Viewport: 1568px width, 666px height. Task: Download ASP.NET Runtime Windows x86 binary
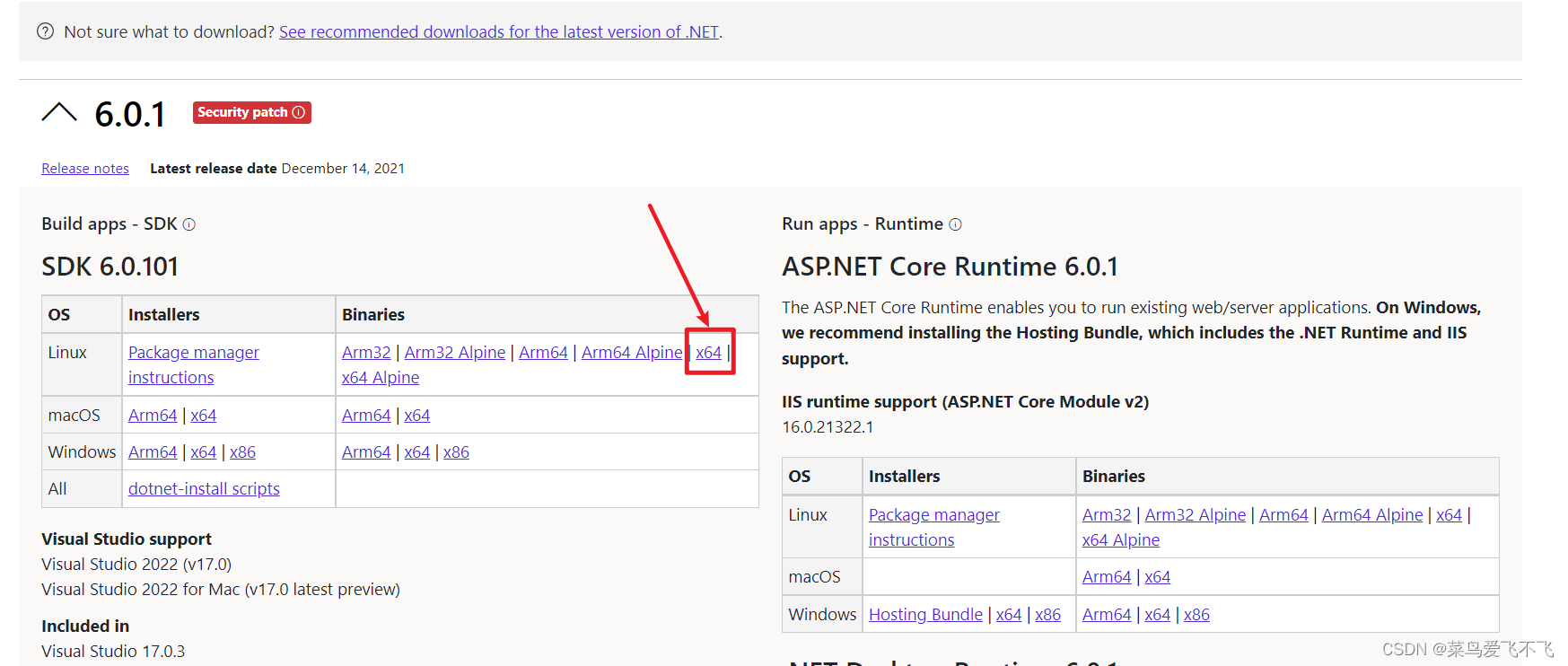point(1196,615)
